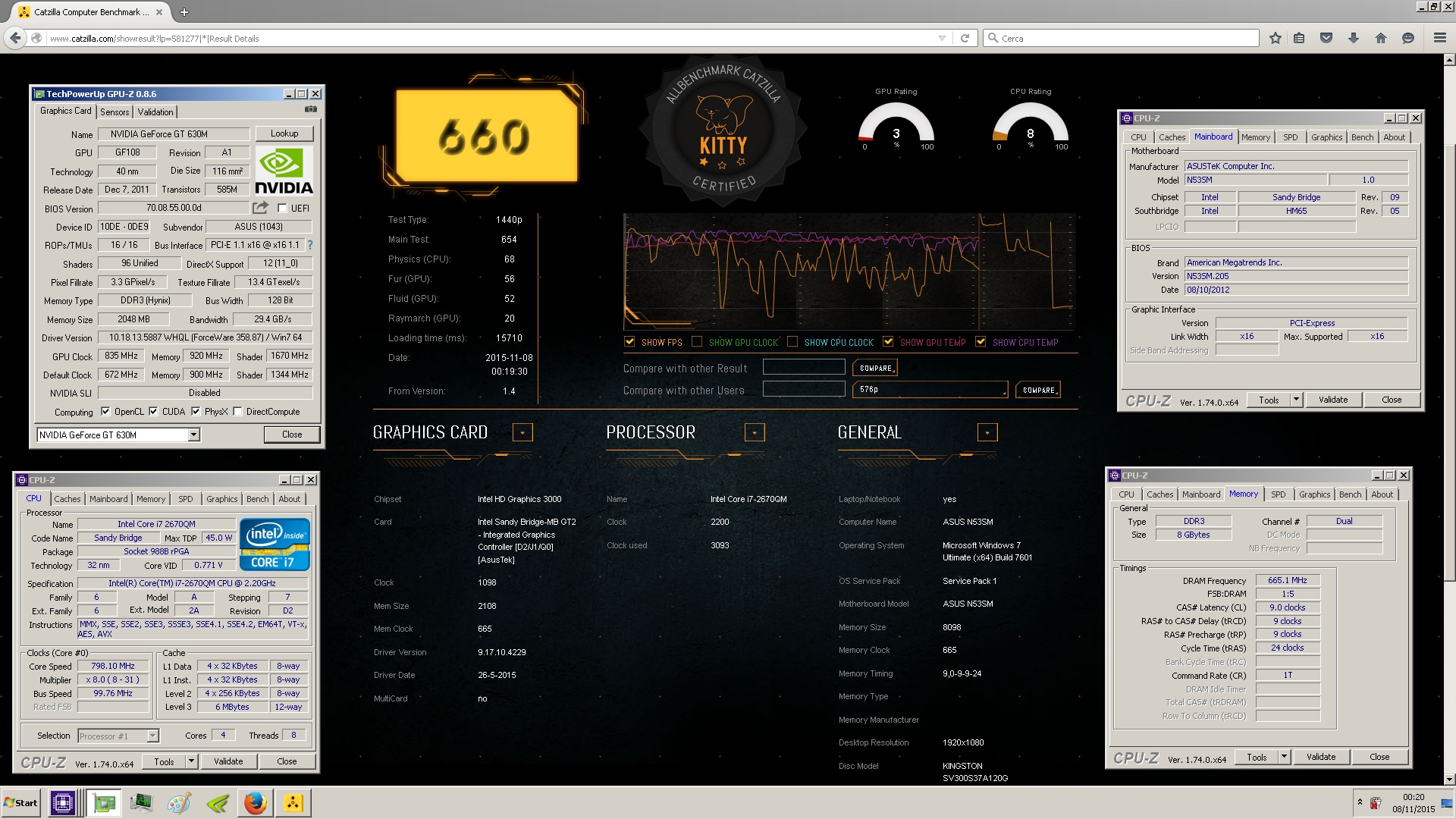Viewport: 1456px width, 819px height.
Task: Open the address bar history dropdown arrow
Action: pos(942,38)
